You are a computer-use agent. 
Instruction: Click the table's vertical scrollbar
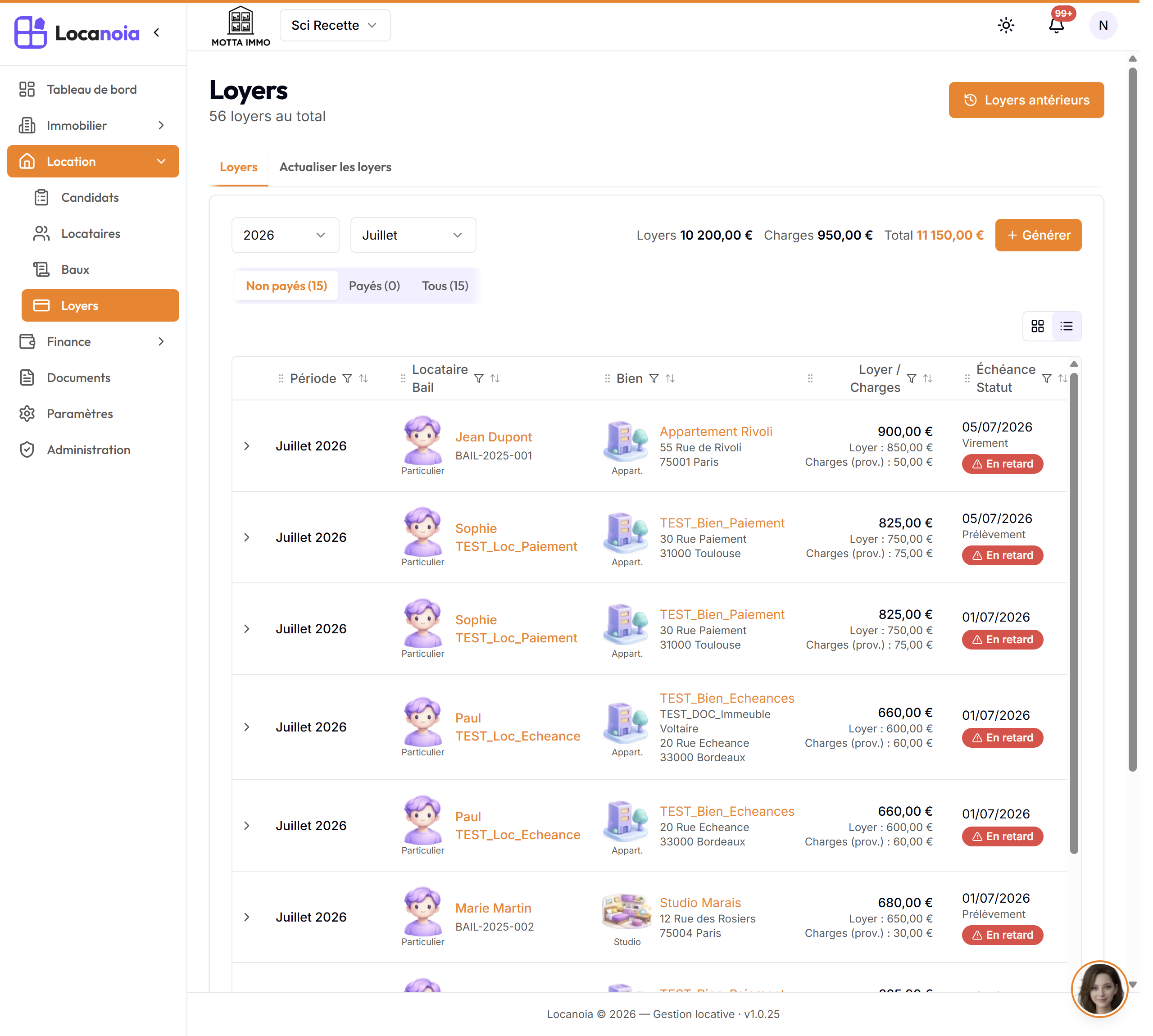(1073, 613)
